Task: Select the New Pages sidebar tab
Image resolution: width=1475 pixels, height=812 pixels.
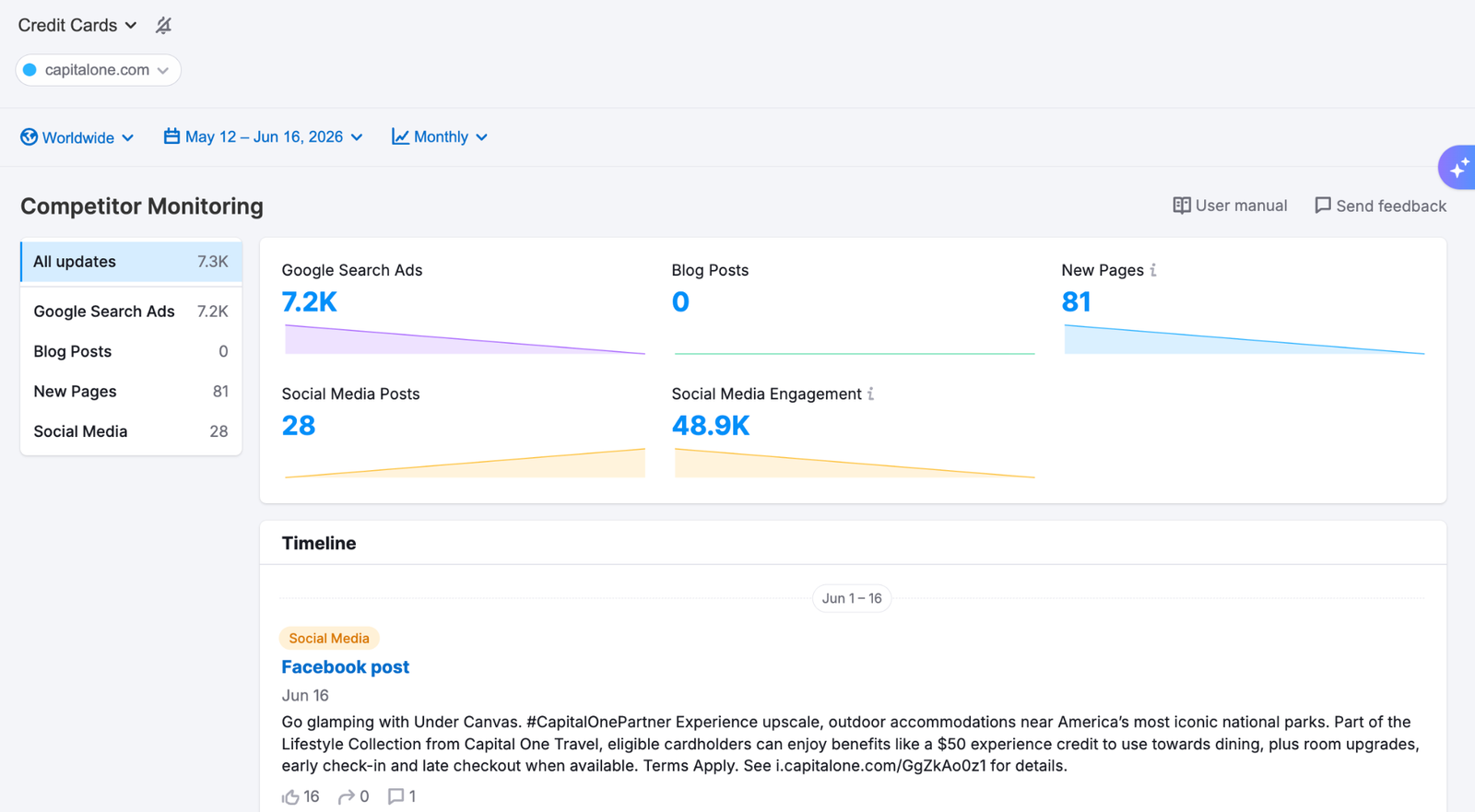Action: (x=131, y=392)
